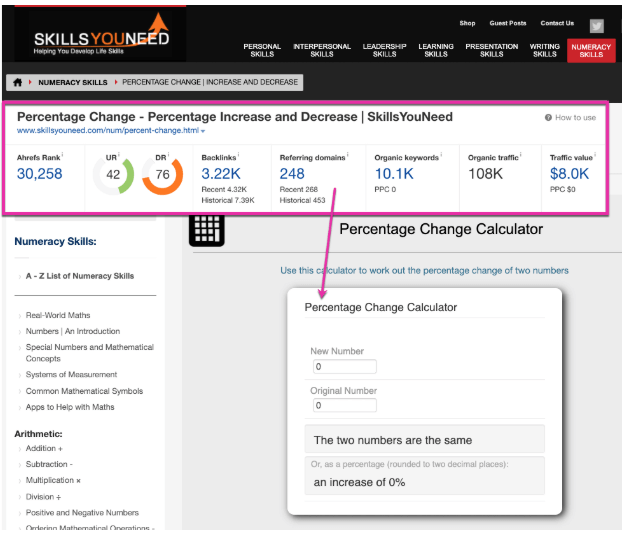Image resolution: width=628 pixels, height=535 pixels.
Task: Open the Writing Skills menu
Action: point(545,50)
